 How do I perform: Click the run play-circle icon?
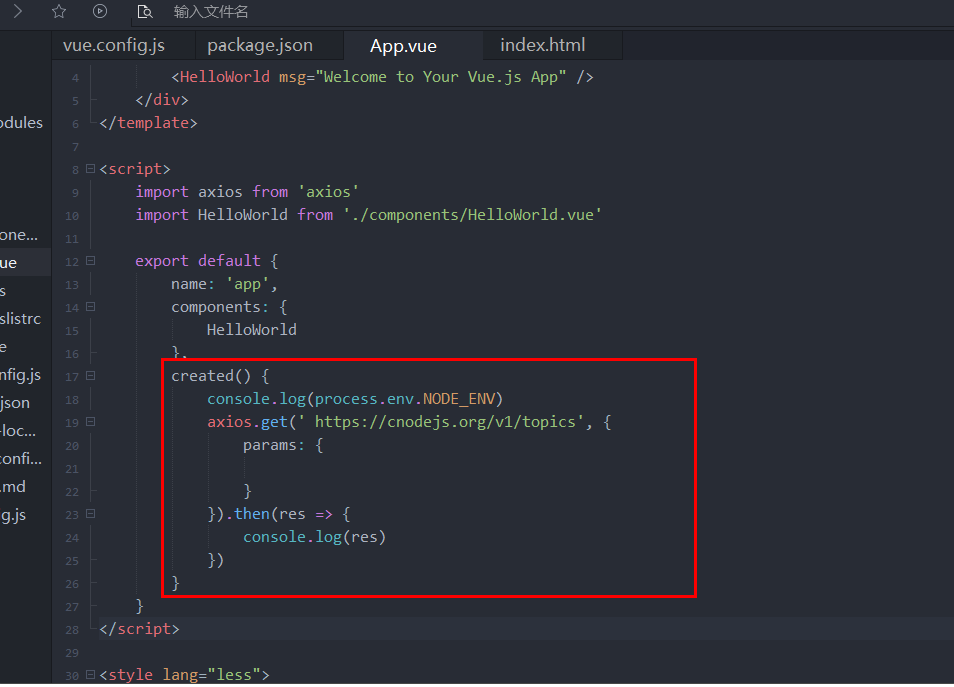coord(100,11)
